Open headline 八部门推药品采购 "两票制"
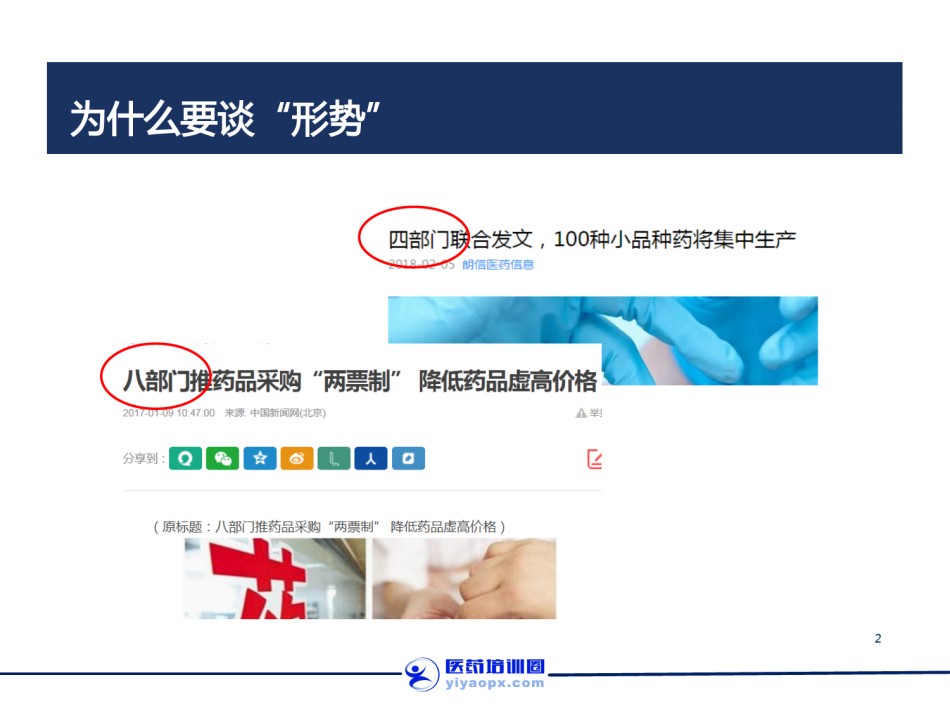The image size is (950, 713). 360,382
